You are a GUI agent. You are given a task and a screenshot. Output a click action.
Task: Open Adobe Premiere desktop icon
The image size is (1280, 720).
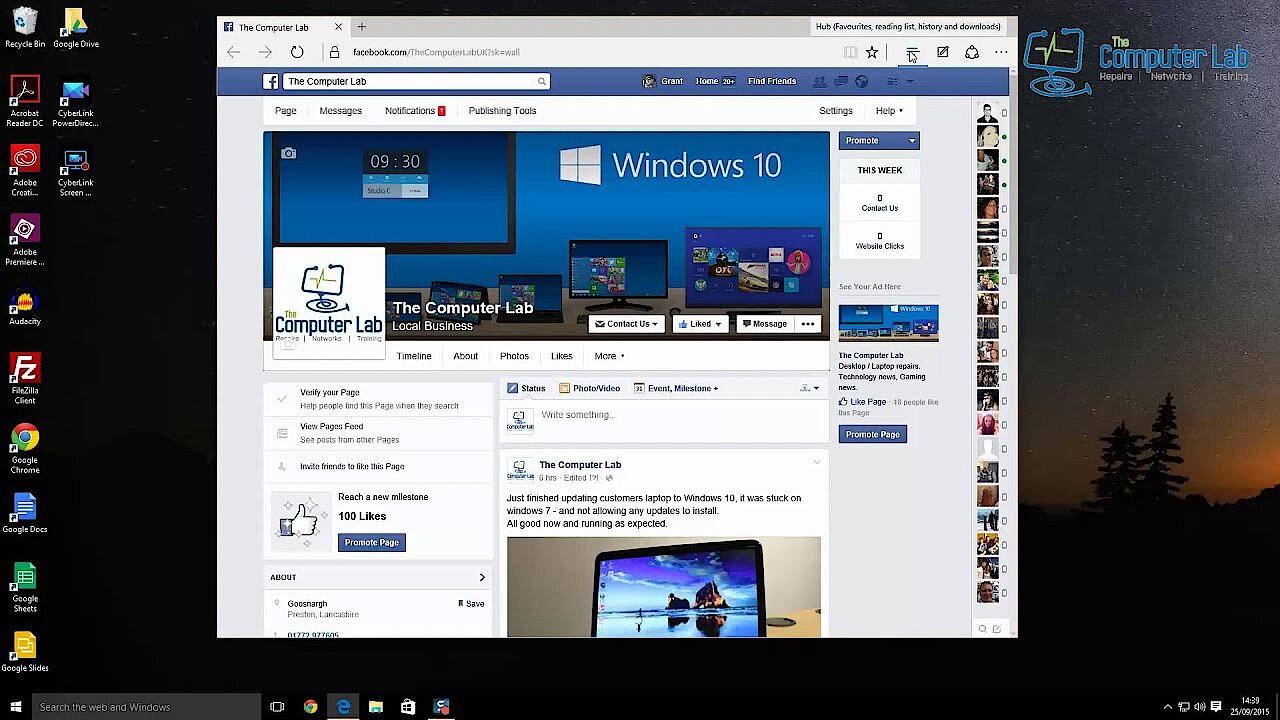[x=25, y=240]
